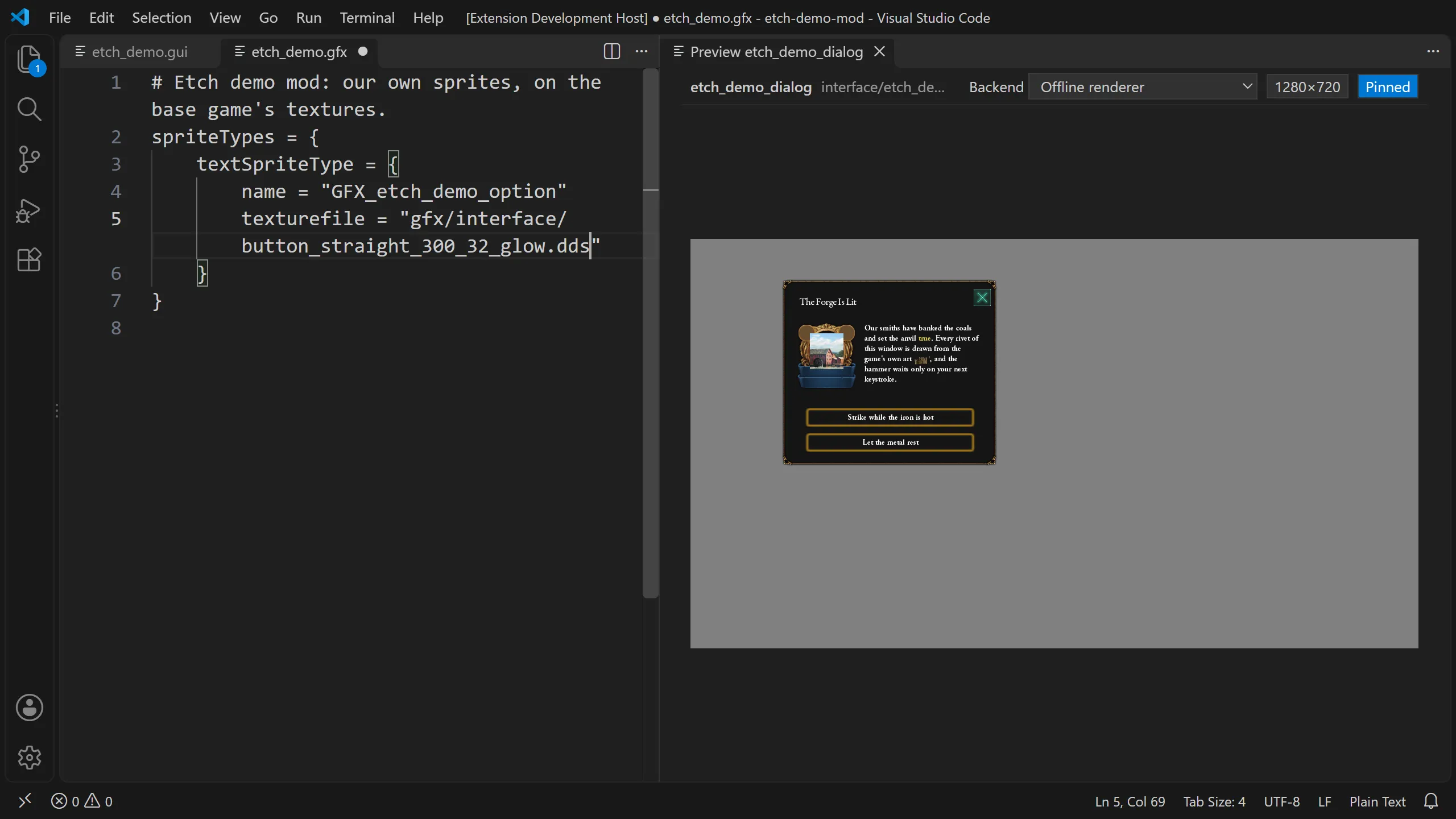
Task: Click Tab Size: 4 in status bar
Action: pyautogui.click(x=1214, y=801)
